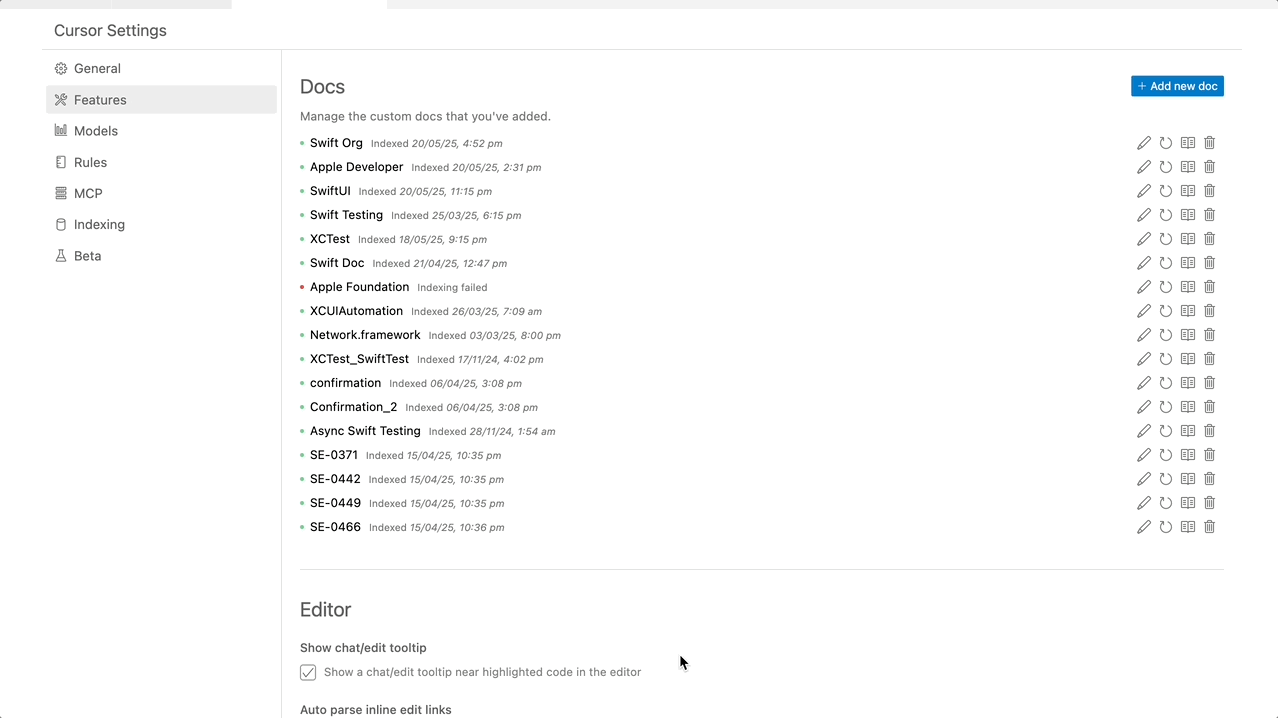Show pages for SE-0466 doc

point(1188,527)
